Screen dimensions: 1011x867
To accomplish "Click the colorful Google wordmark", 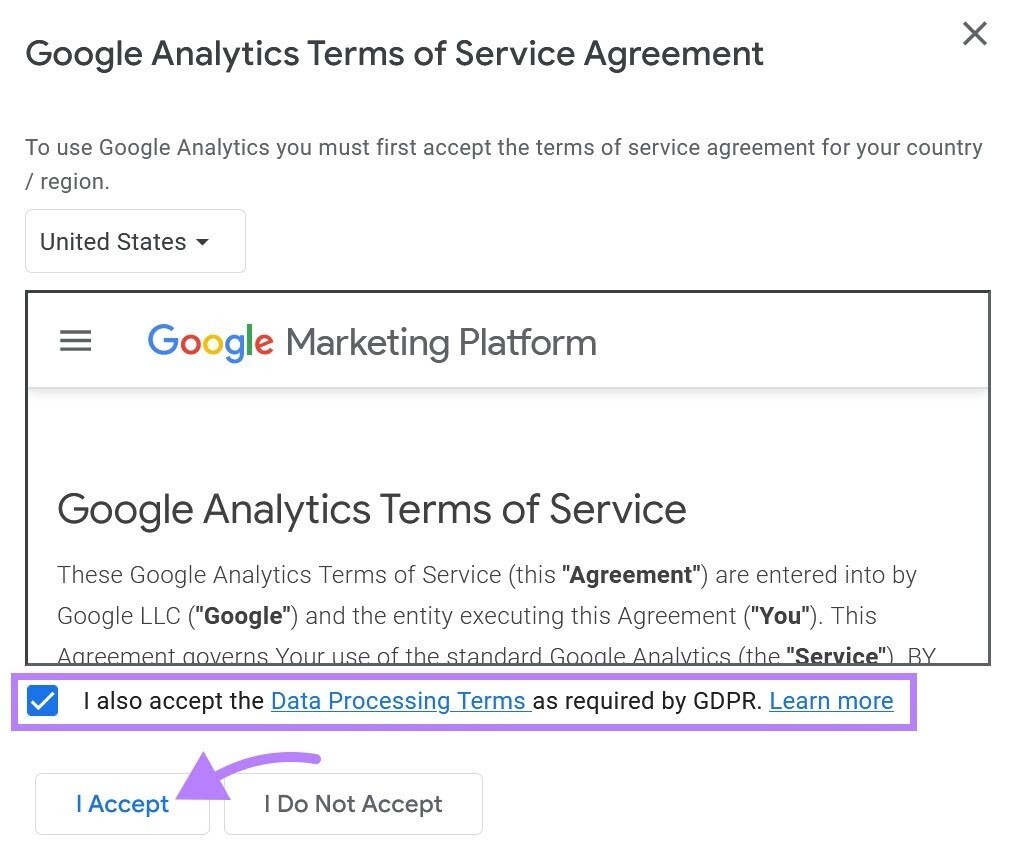I will [x=208, y=342].
